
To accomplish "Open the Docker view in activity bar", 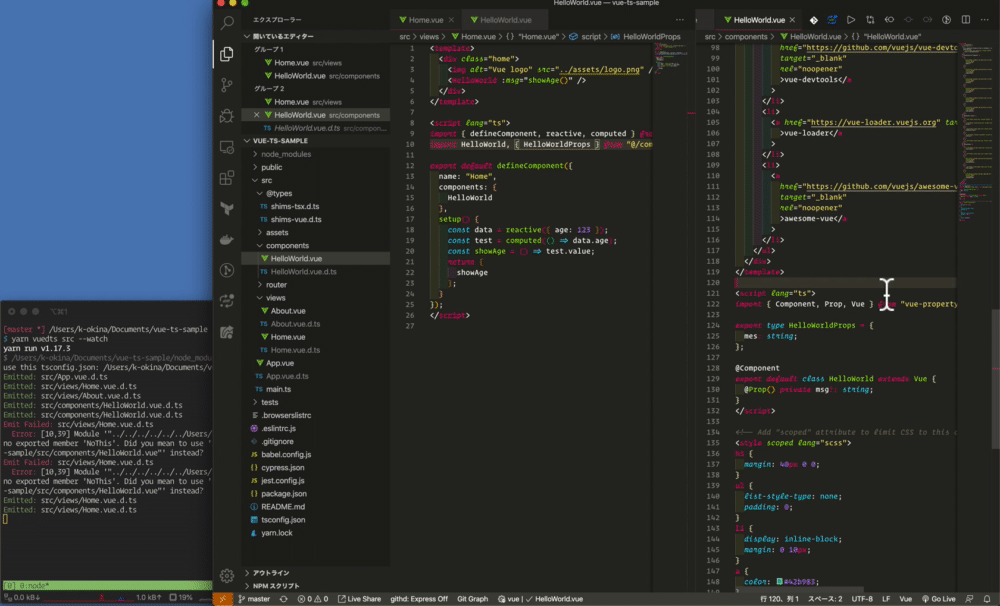I will click(x=227, y=240).
